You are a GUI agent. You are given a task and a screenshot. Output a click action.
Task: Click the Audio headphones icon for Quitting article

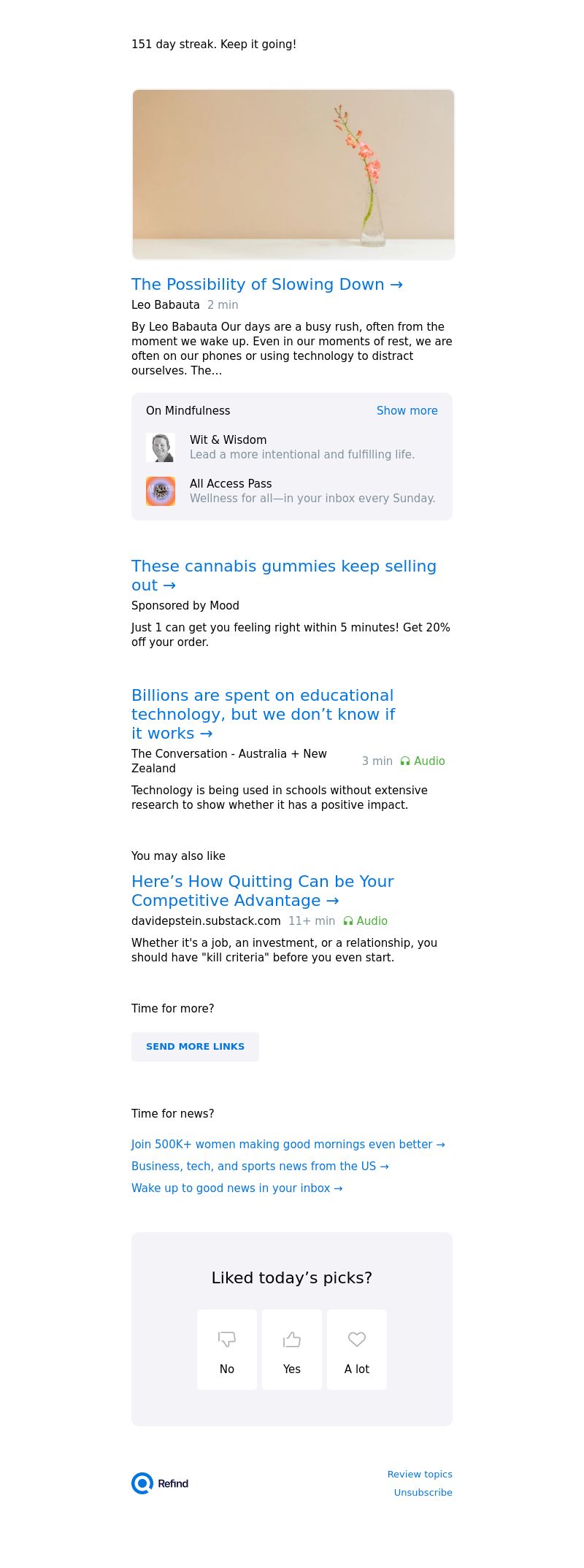point(348,921)
